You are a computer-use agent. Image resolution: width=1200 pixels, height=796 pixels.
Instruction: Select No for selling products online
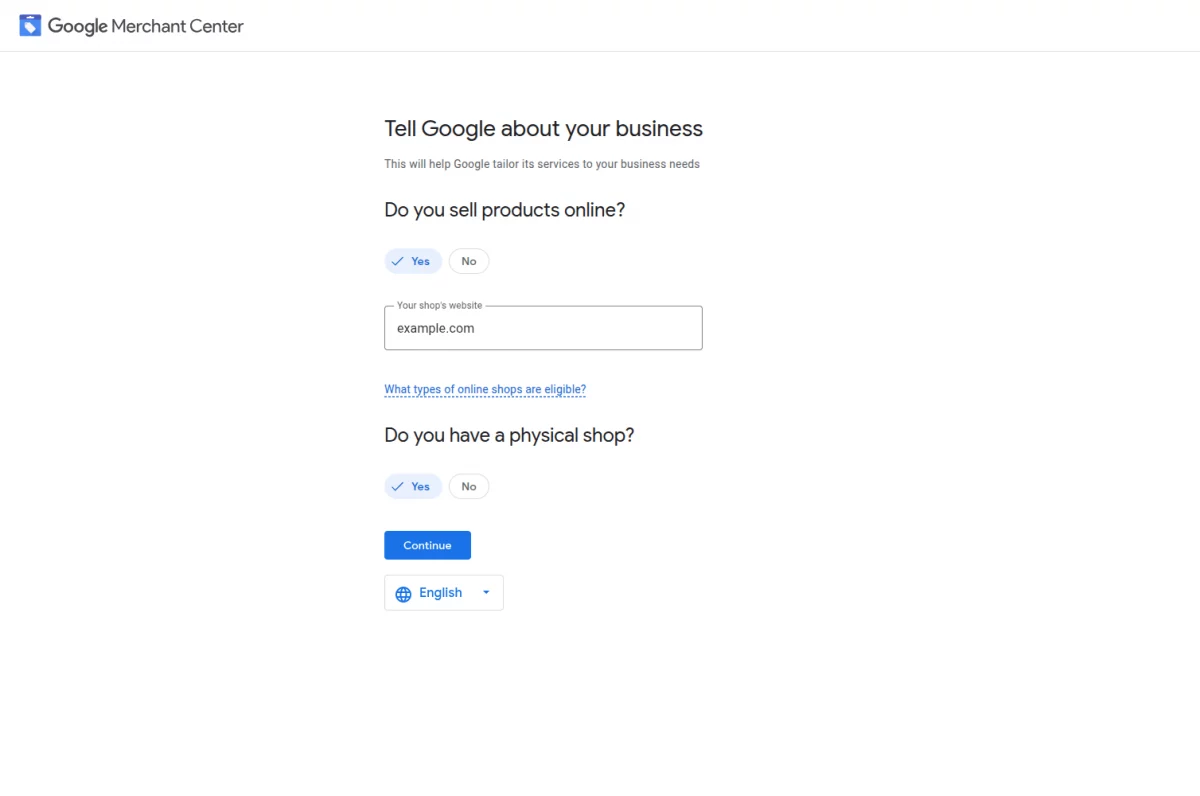(468, 260)
